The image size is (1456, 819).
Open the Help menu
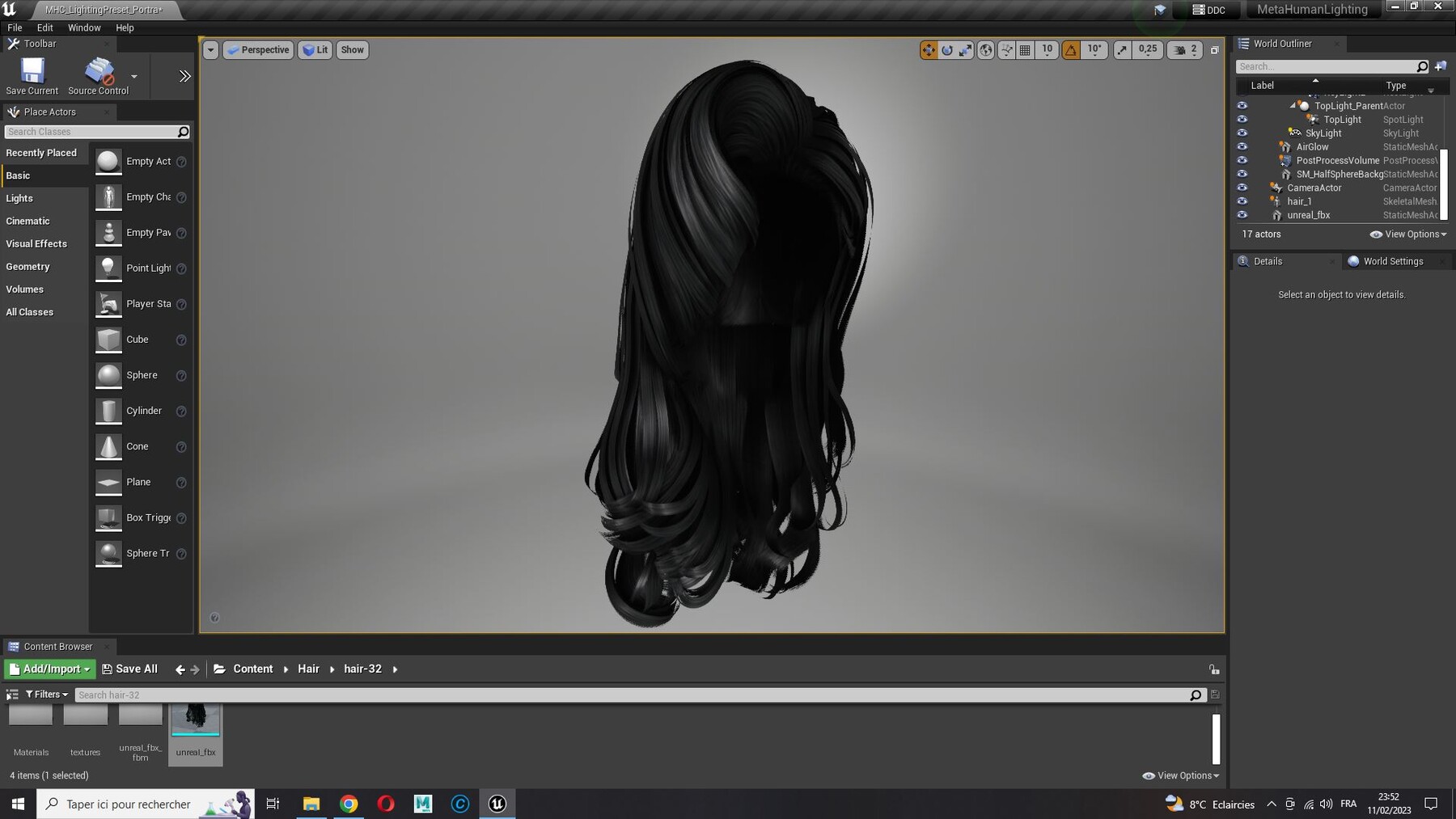click(125, 27)
